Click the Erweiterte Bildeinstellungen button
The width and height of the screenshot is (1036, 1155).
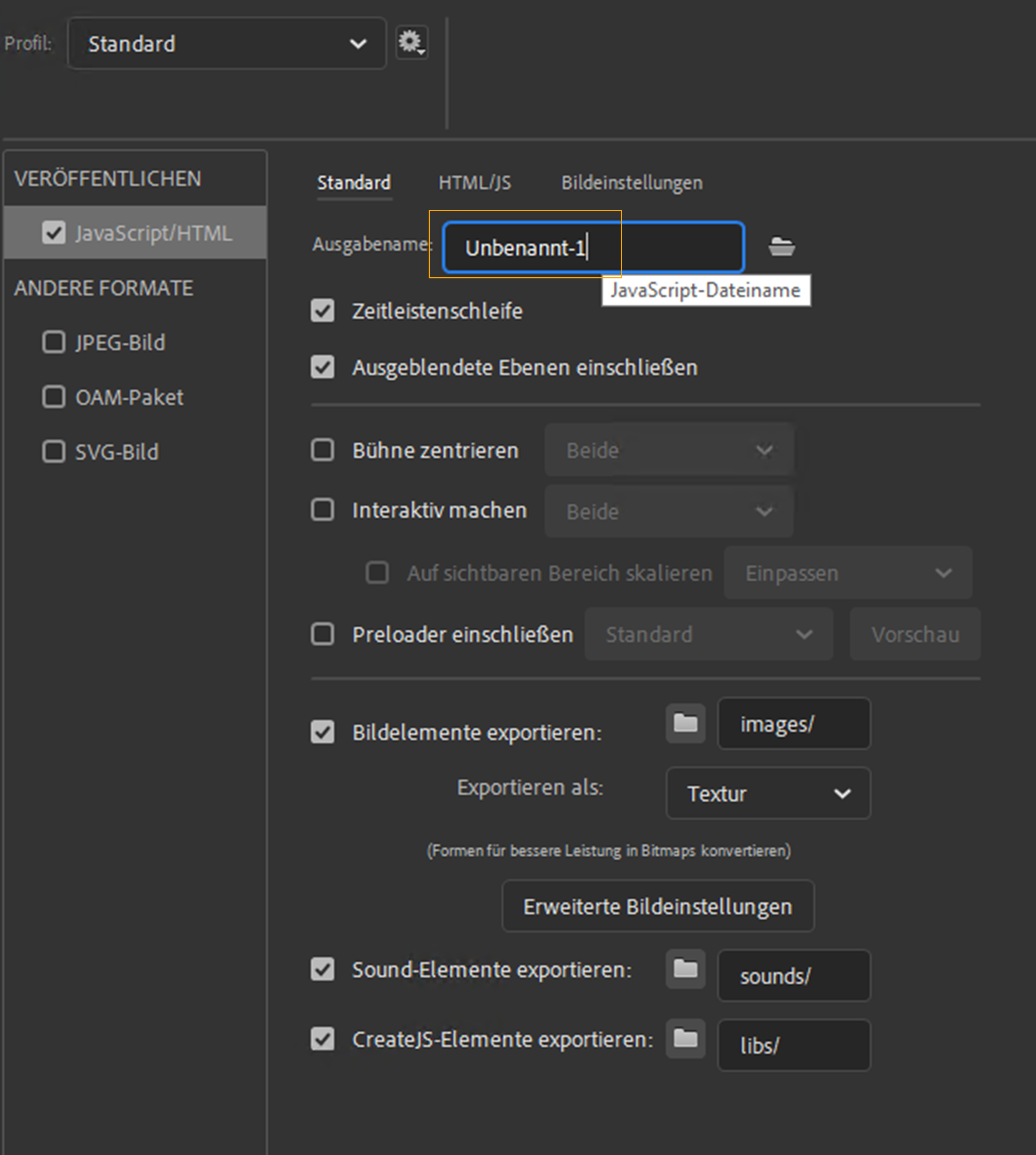click(658, 906)
